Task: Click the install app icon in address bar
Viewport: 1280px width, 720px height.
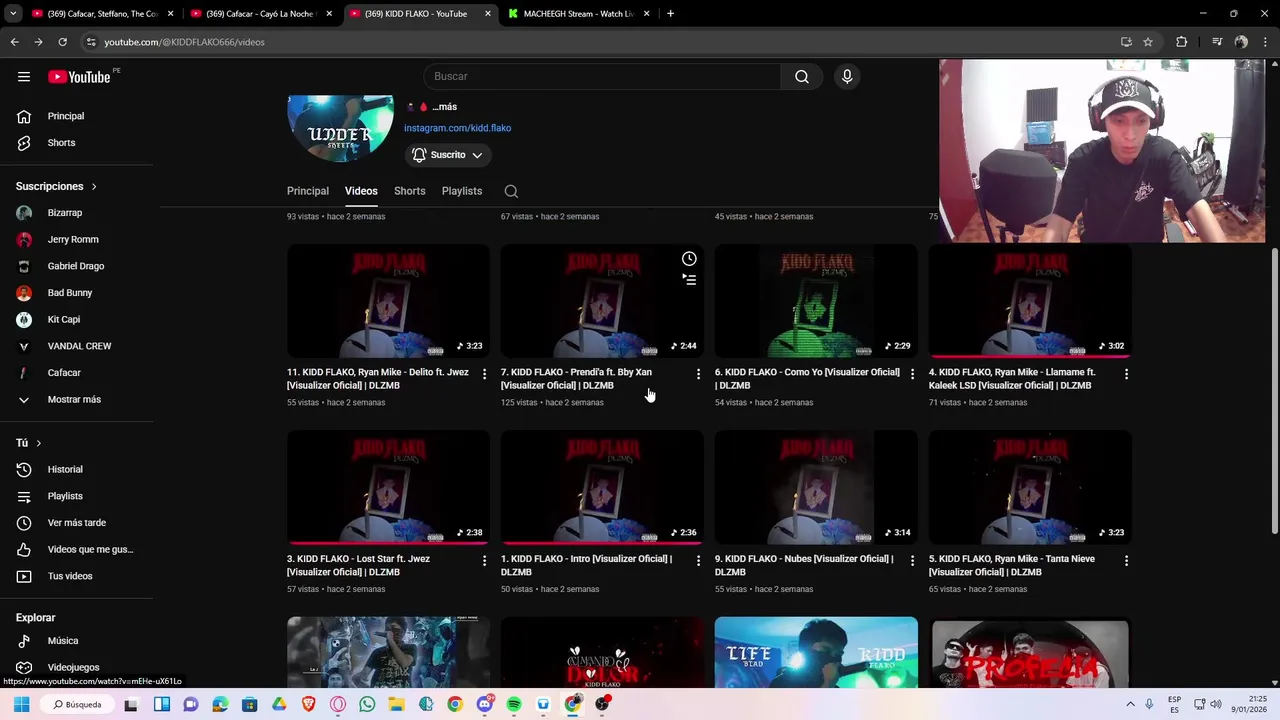Action: tap(1126, 42)
